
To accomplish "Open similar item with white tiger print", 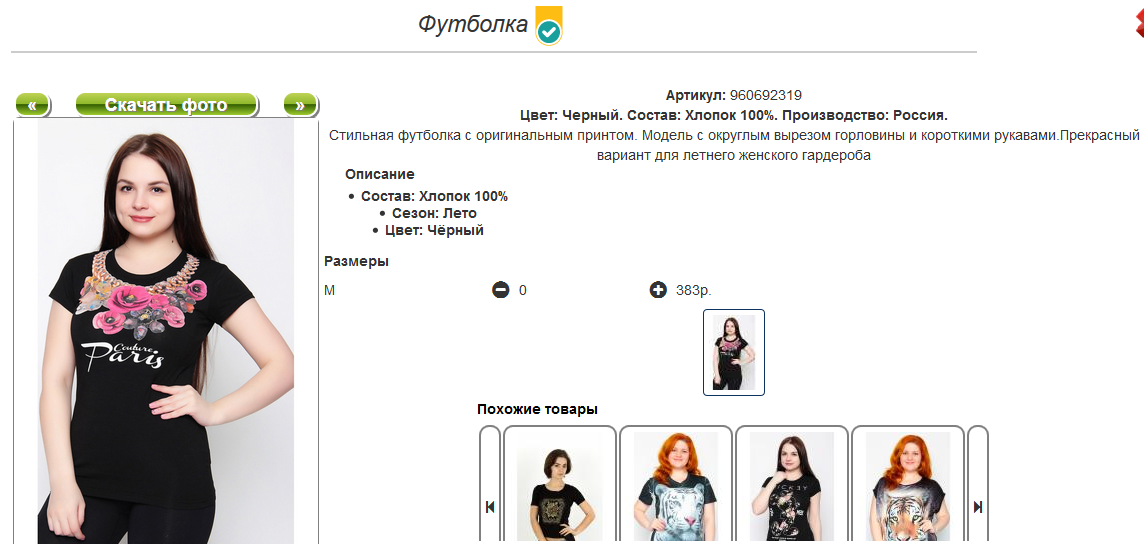I will coord(676,486).
